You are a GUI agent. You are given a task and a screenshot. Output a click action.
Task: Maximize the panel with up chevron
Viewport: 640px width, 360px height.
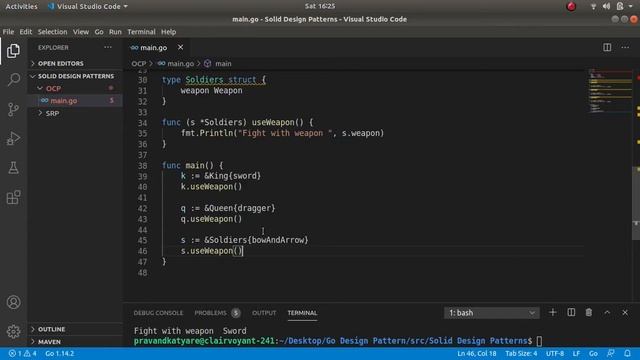pos(607,312)
